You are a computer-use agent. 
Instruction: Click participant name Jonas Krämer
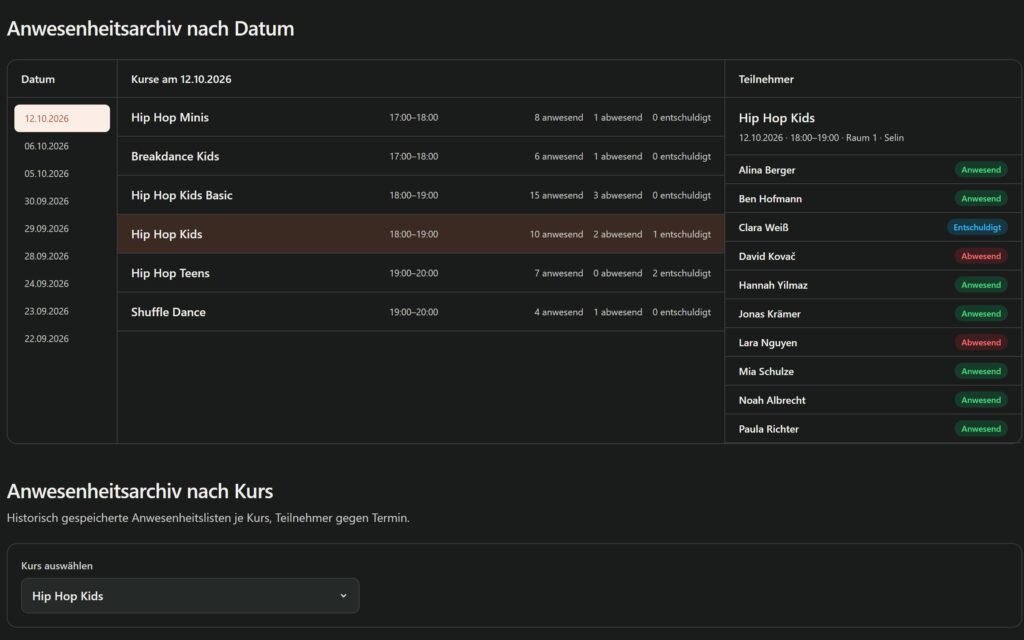click(x=769, y=313)
